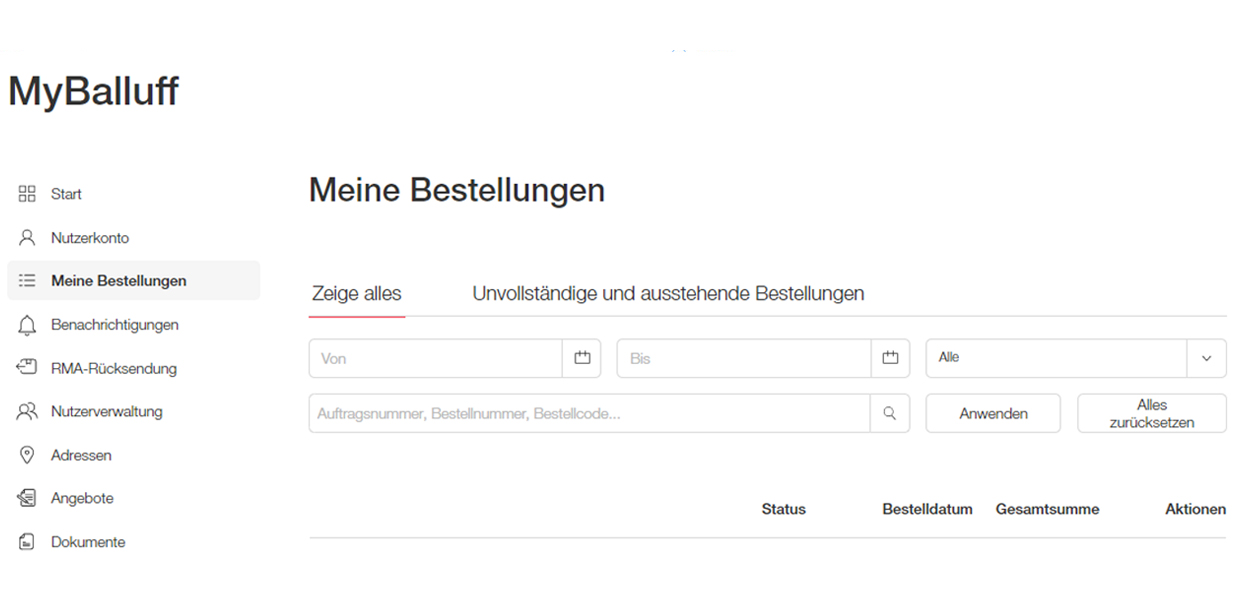Image resolution: width=1247 pixels, height=600 pixels.
Task: Click the magnifier search icon
Action: [890, 413]
